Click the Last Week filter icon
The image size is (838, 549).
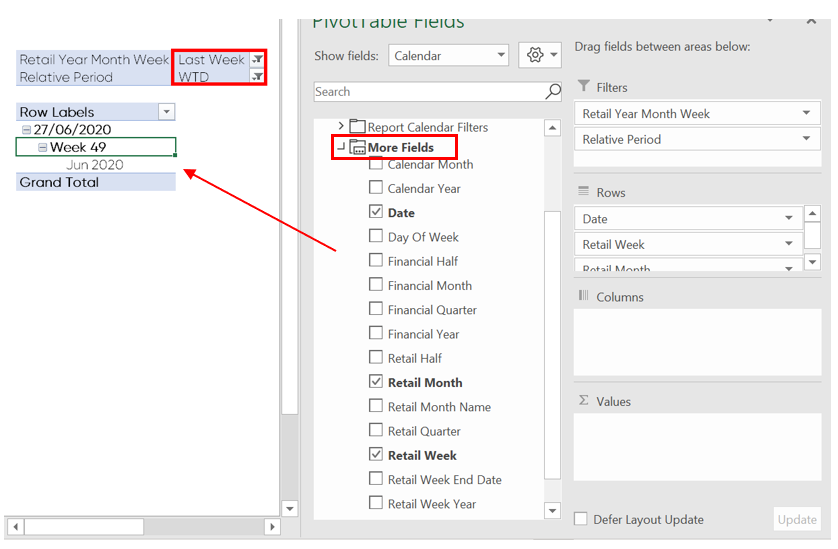point(257,60)
